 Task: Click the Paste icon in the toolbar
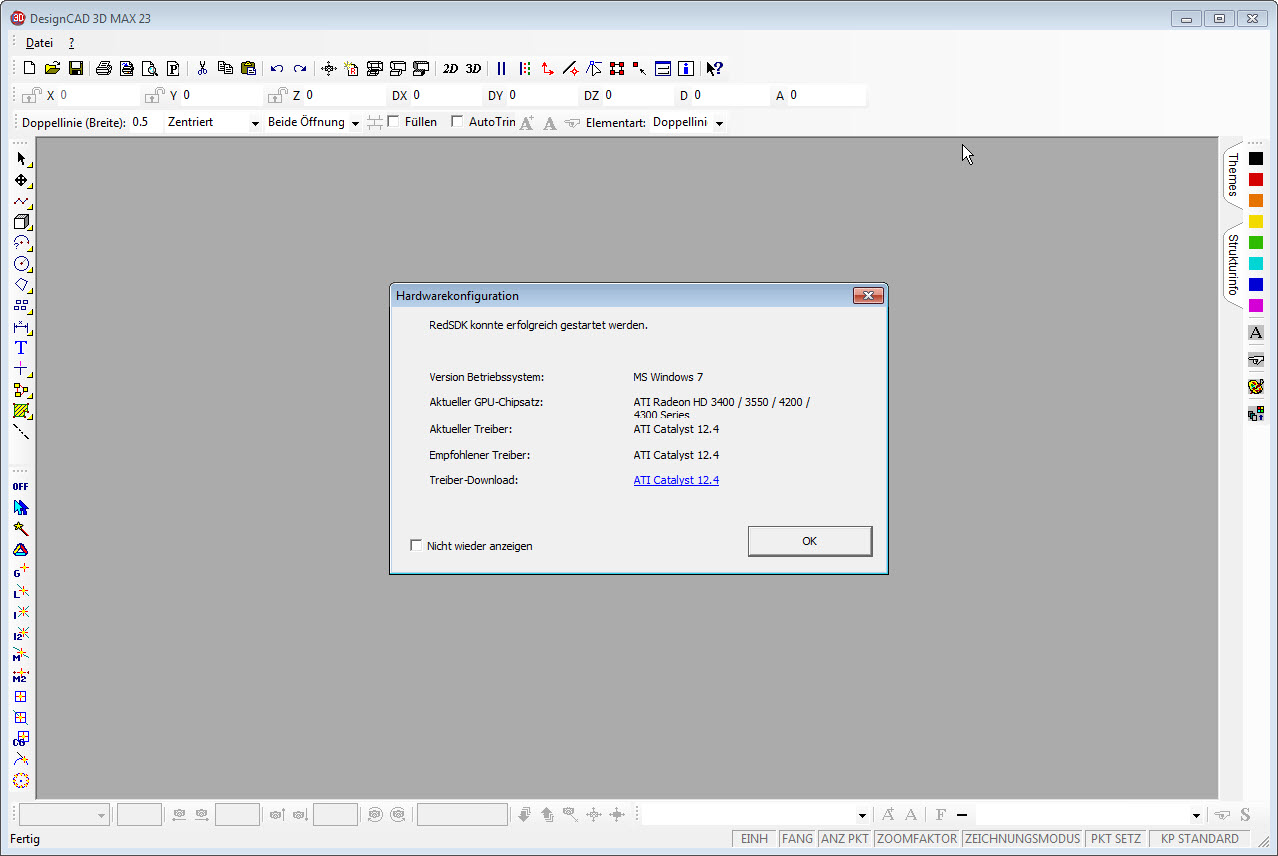point(249,68)
